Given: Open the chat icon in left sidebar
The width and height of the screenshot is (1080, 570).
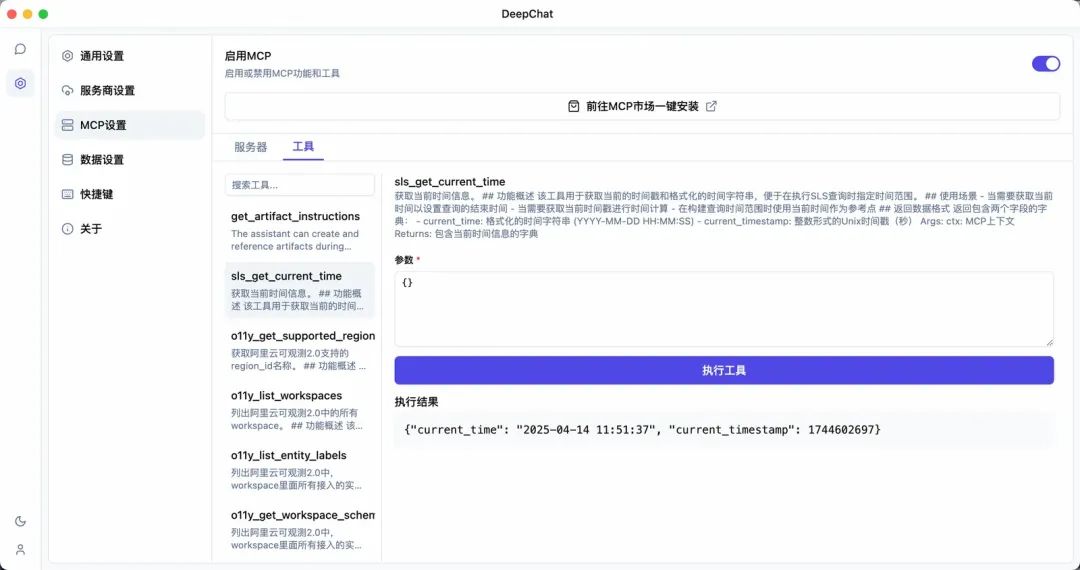Looking at the screenshot, I should pos(20,49).
